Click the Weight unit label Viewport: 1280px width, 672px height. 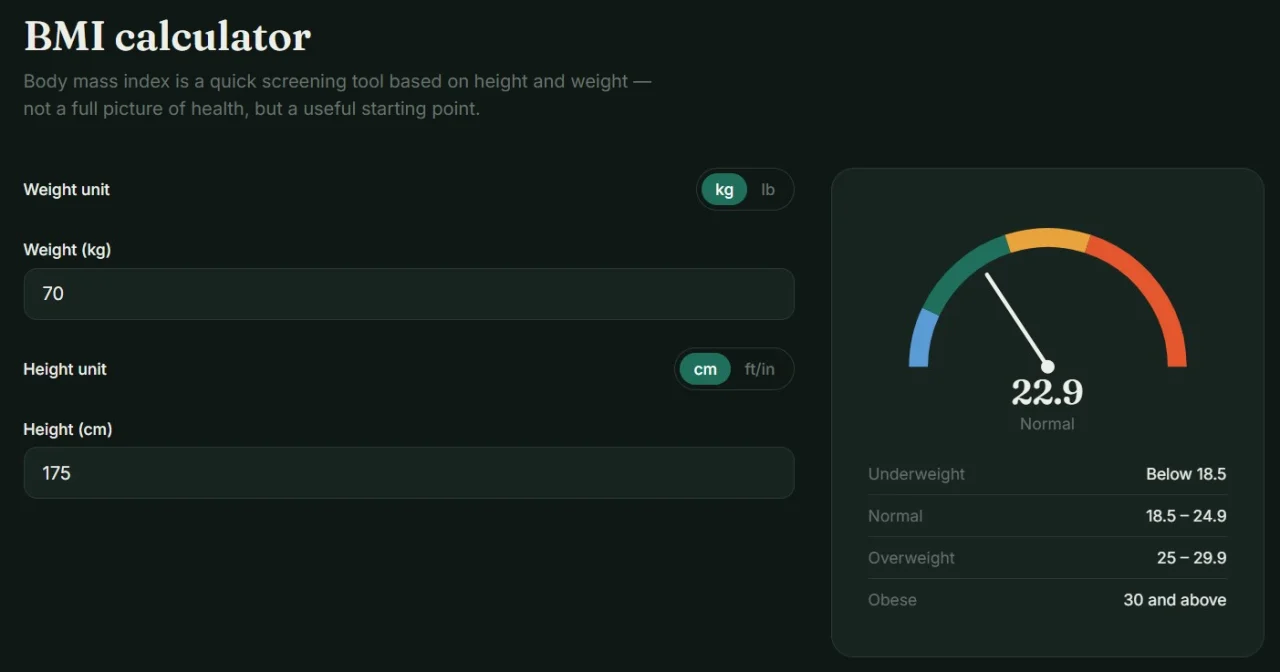point(67,189)
